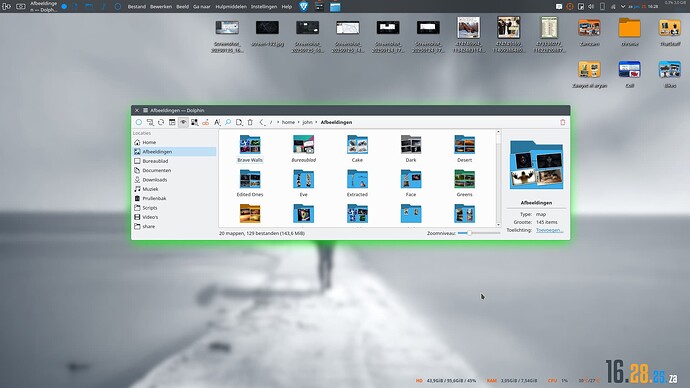Click the reload icon in Dolphin toolbar

click(x=161, y=122)
